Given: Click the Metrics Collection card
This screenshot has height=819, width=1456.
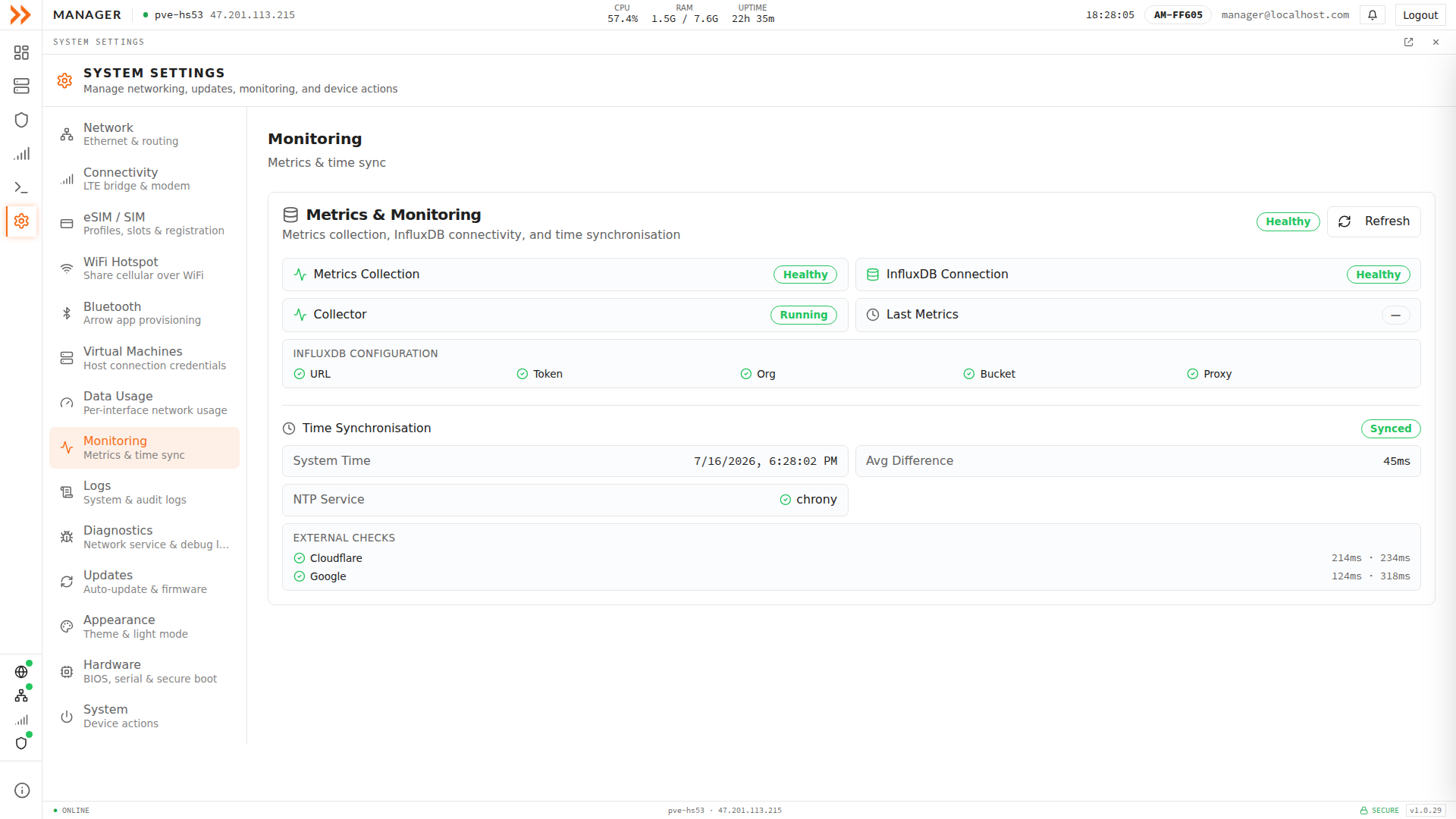Looking at the screenshot, I should pos(565,275).
